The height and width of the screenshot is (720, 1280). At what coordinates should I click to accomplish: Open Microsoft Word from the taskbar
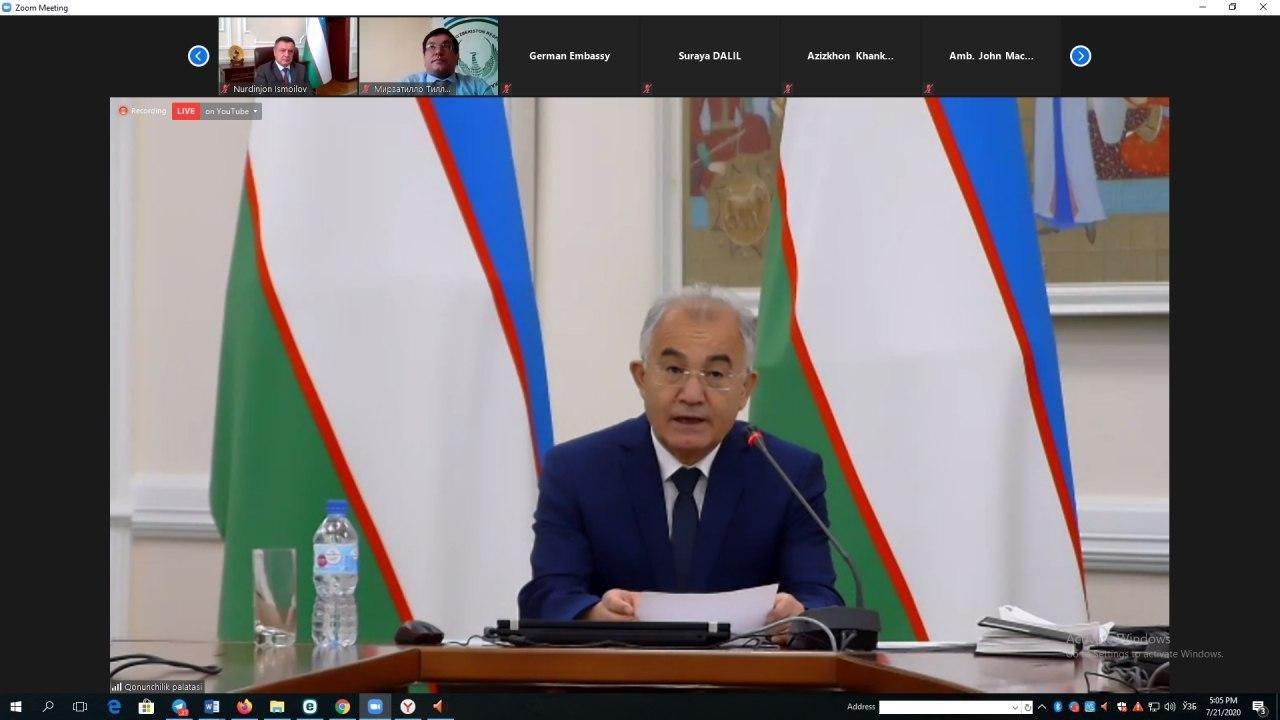(212, 707)
